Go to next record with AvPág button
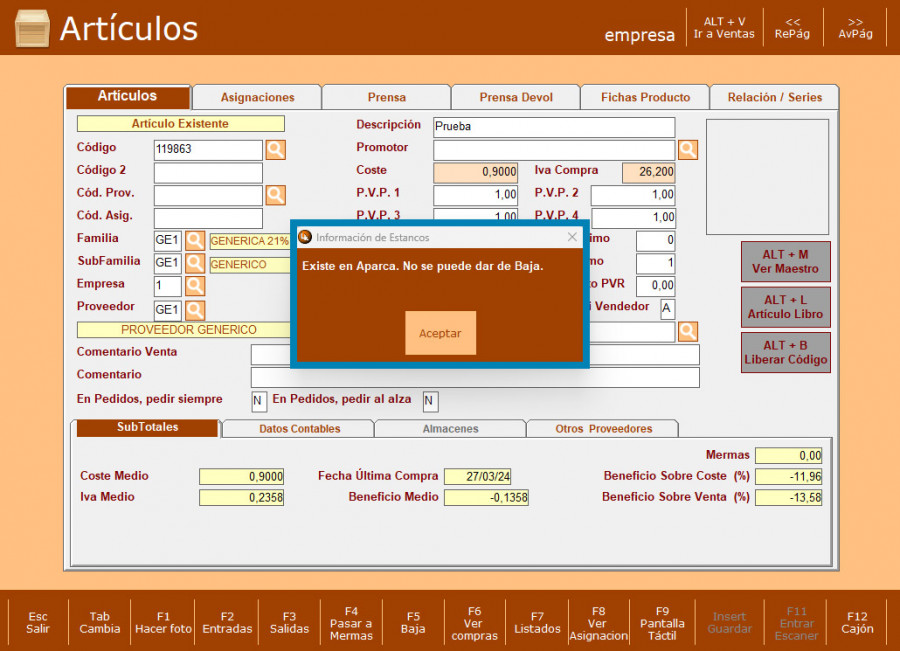The height and width of the screenshot is (651, 900). coord(855,28)
